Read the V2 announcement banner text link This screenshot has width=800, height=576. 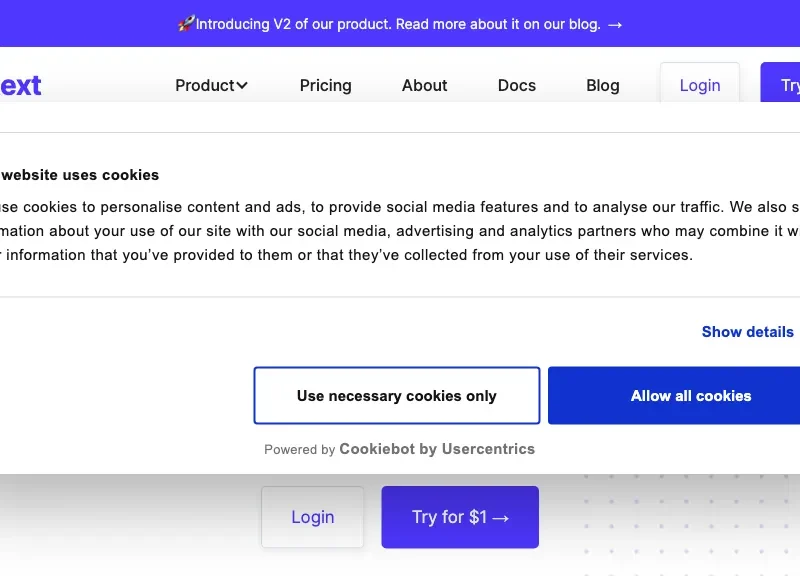[x=398, y=24]
